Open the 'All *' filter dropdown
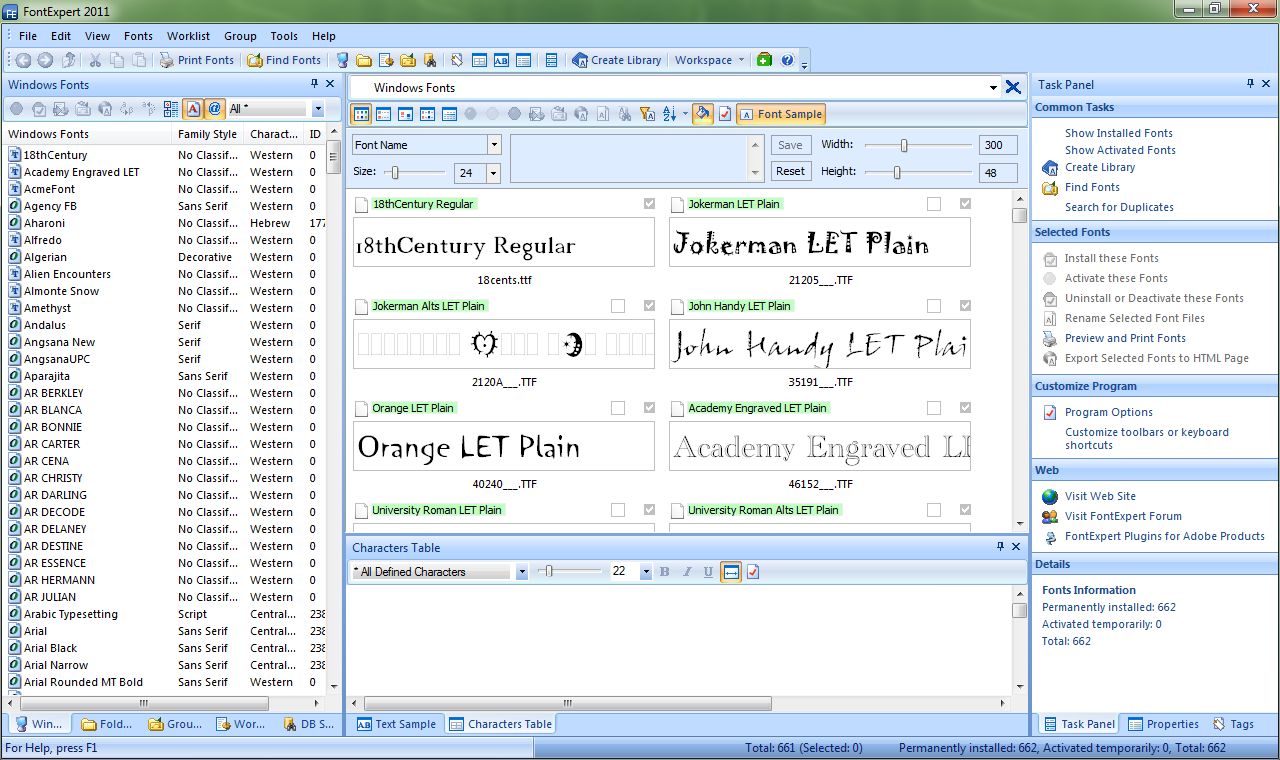This screenshot has width=1280, height=760. point(318,108)
